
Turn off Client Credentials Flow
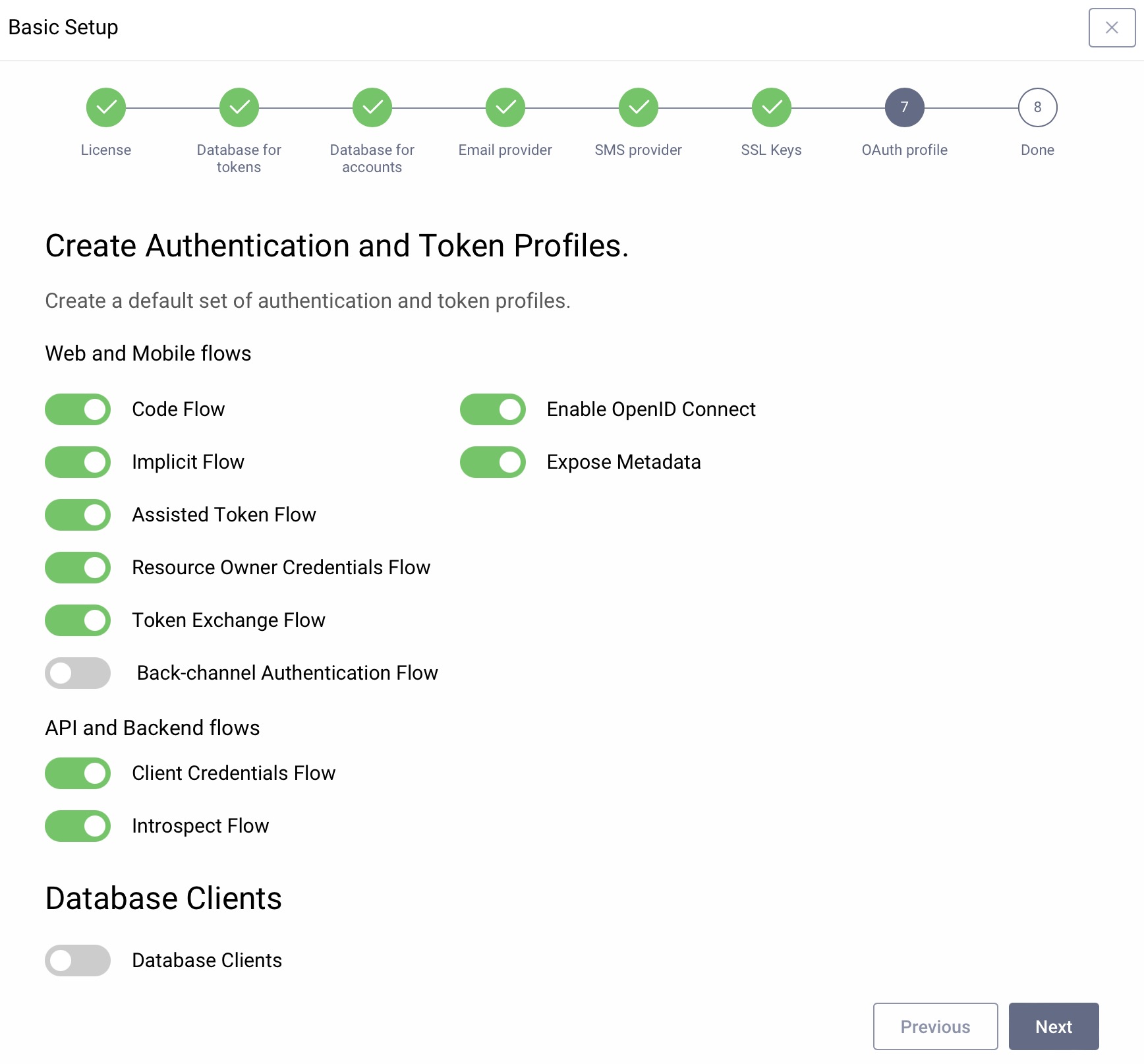click(77, 773)
